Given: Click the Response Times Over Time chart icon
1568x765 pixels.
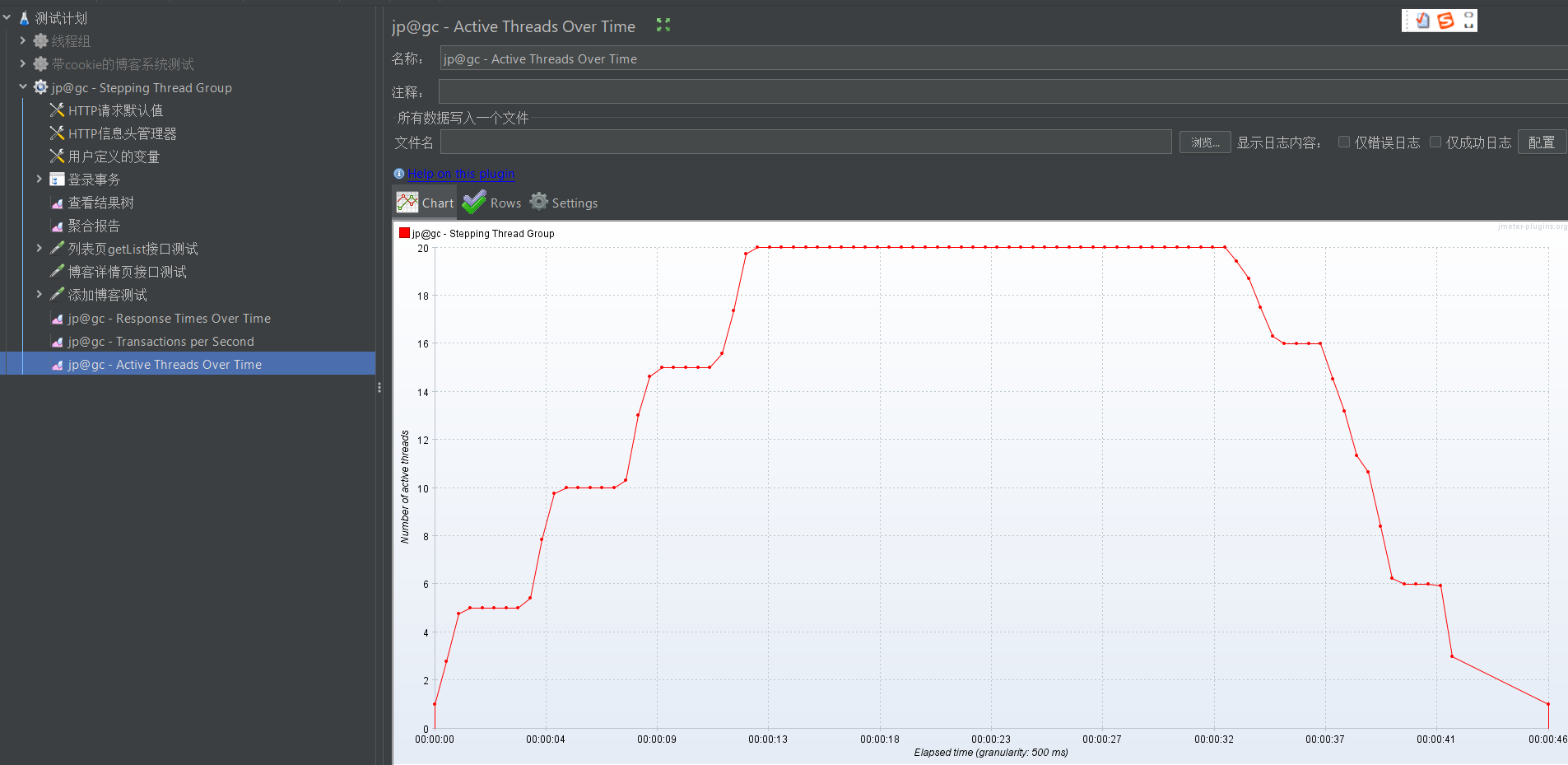Looking at the screenshot, I should (x=57, y=319).
